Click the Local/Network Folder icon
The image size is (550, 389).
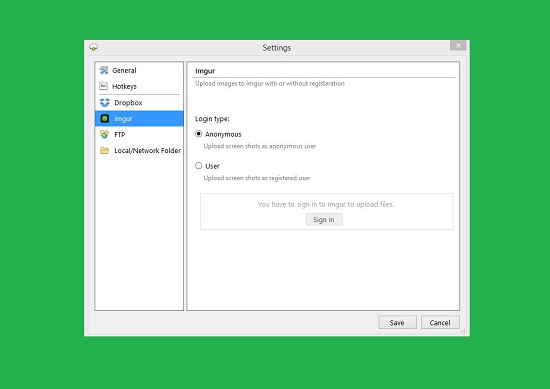coord(105,150)
